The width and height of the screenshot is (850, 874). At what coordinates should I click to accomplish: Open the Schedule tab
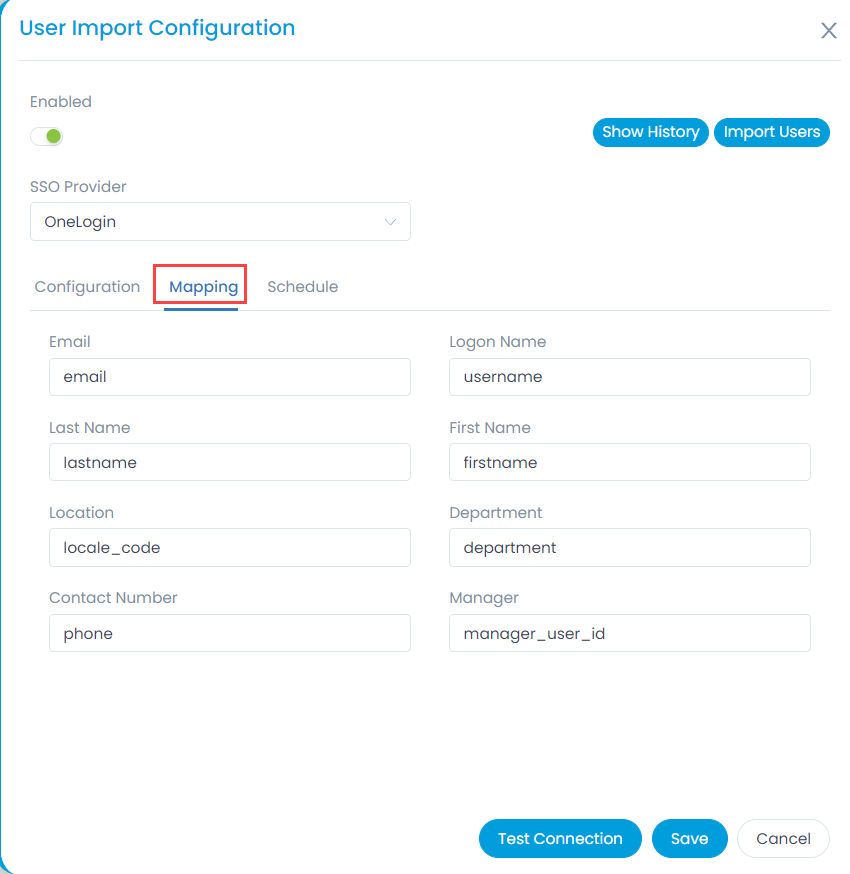click(x=303, y=287)
